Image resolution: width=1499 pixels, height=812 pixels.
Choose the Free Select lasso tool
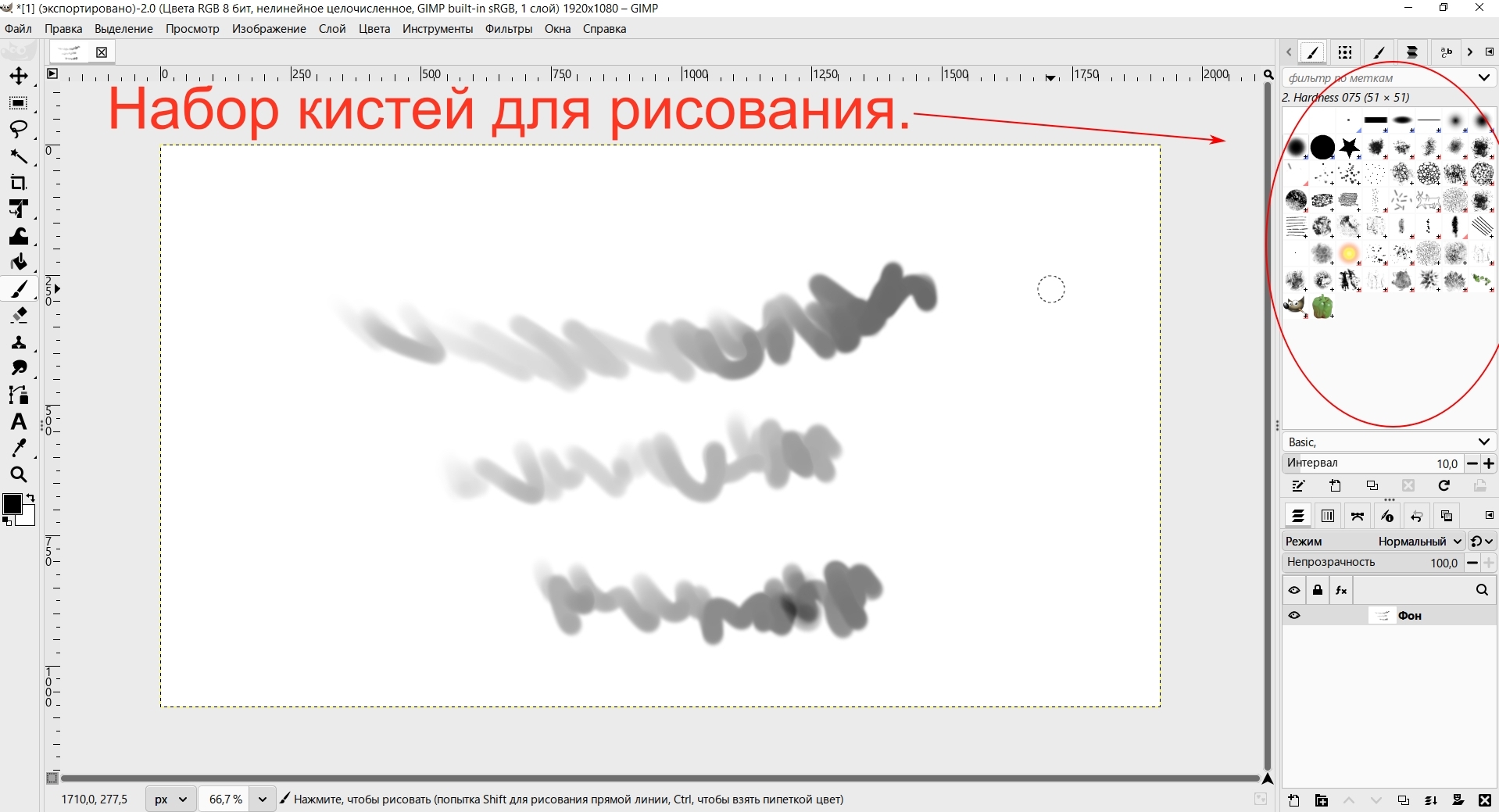pos(19,129)
